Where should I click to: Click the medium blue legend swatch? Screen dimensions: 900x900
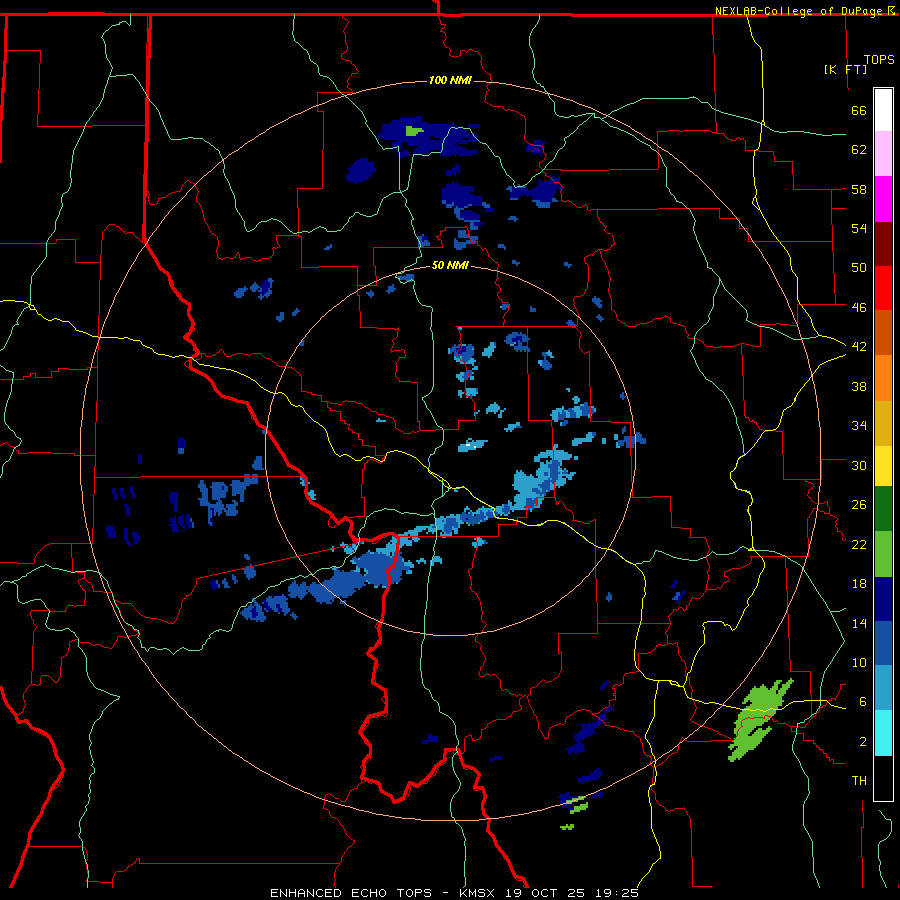click(x=883, y=643)
